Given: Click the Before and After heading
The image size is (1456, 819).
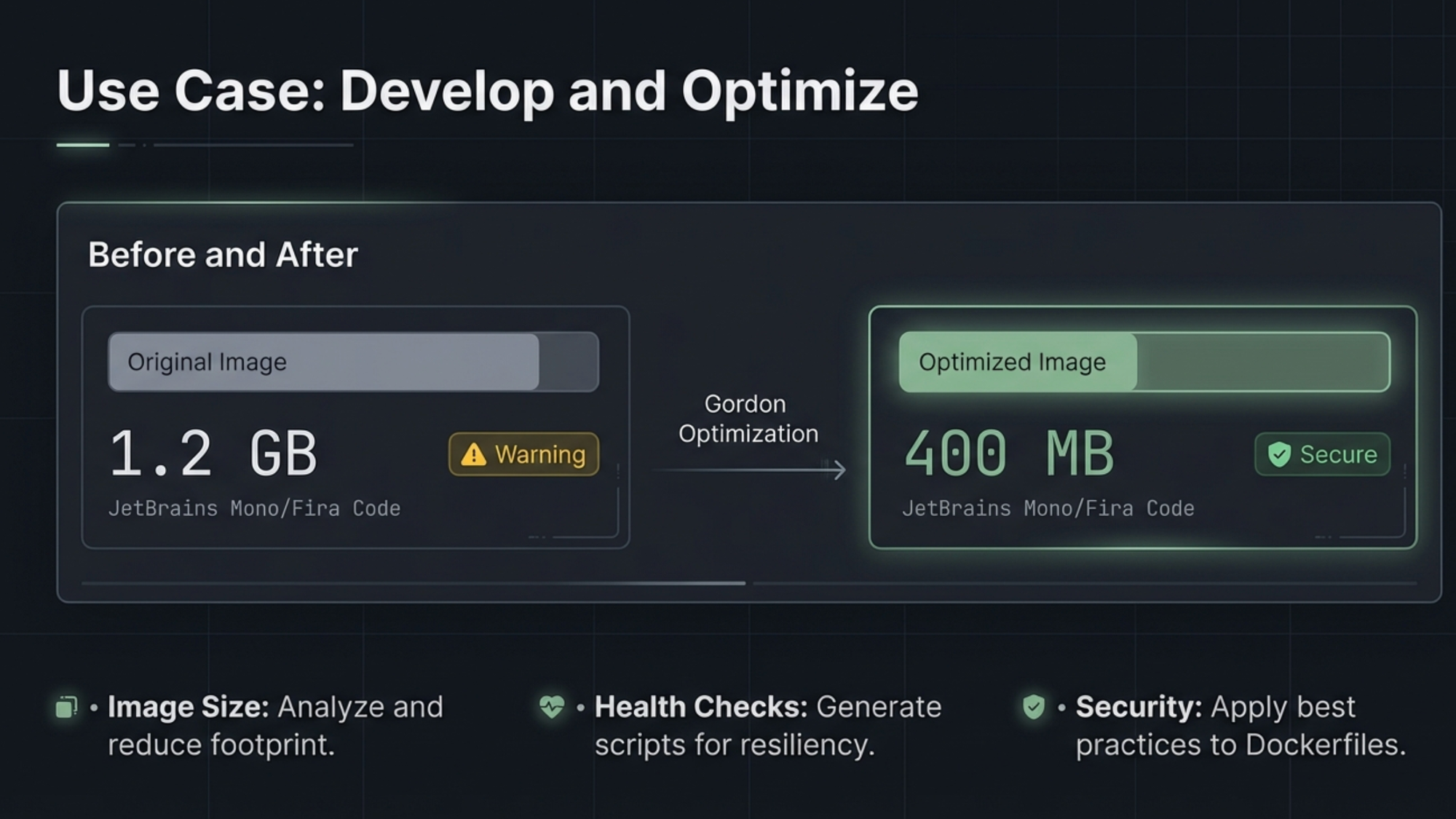Looking at the screenshot, I should click(x=223, y=255).
